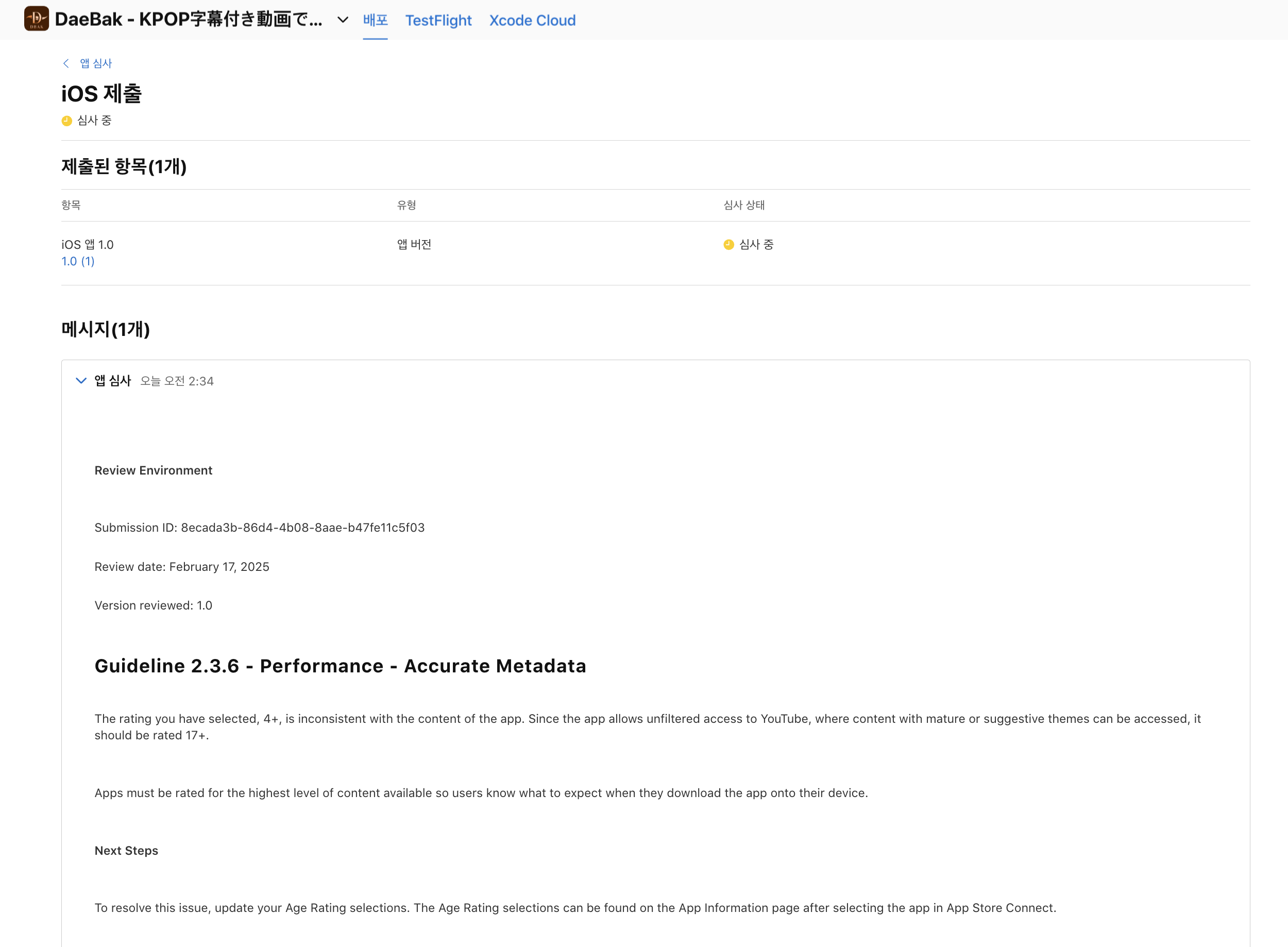Click the iOS 앱 1.0 item cell
Screen dimensions: 1288x947
point(88,245)
